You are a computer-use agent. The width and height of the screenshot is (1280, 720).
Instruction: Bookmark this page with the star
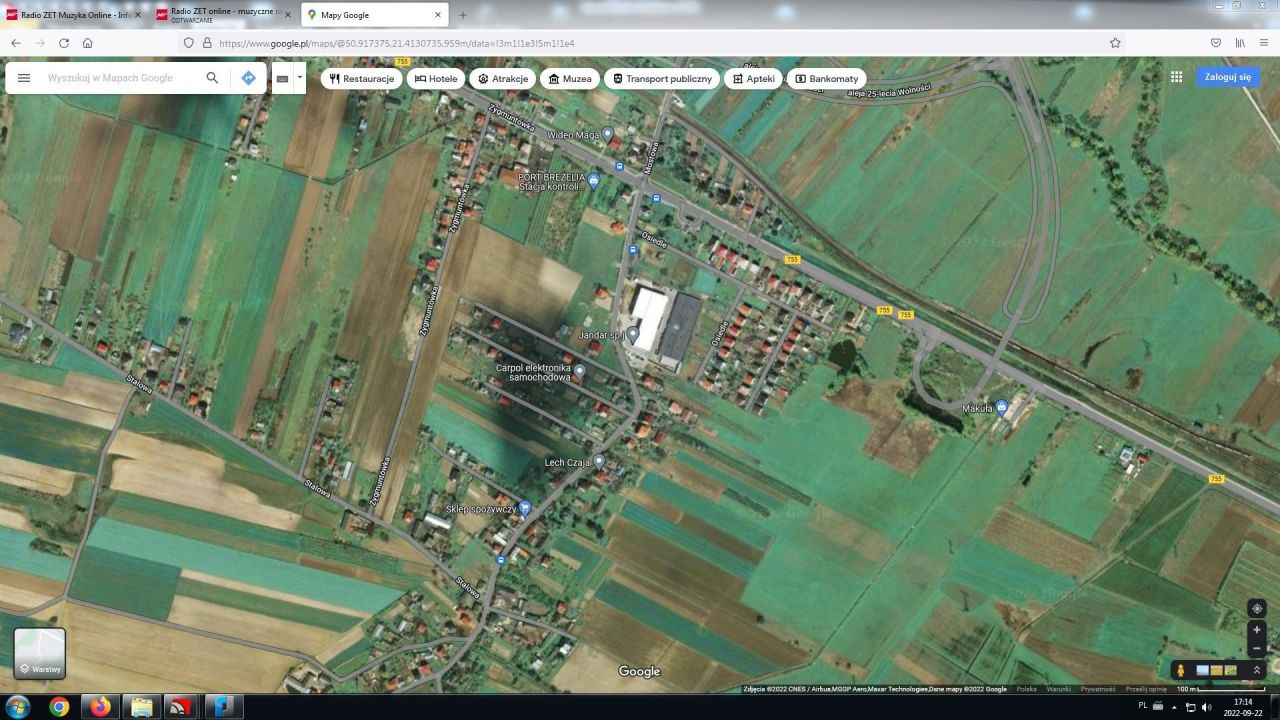1115,43
